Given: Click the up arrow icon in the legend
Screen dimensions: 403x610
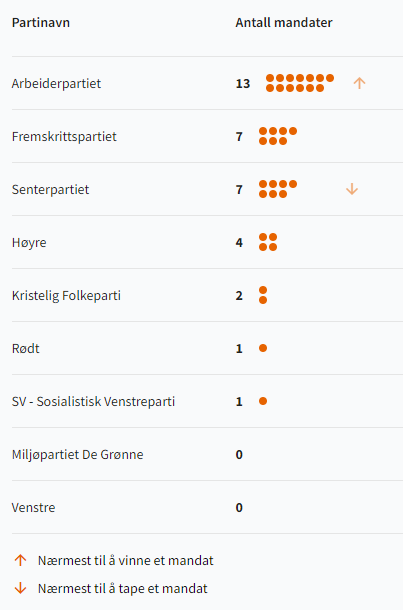Looking at the screenshot, I should click(20, 560).
